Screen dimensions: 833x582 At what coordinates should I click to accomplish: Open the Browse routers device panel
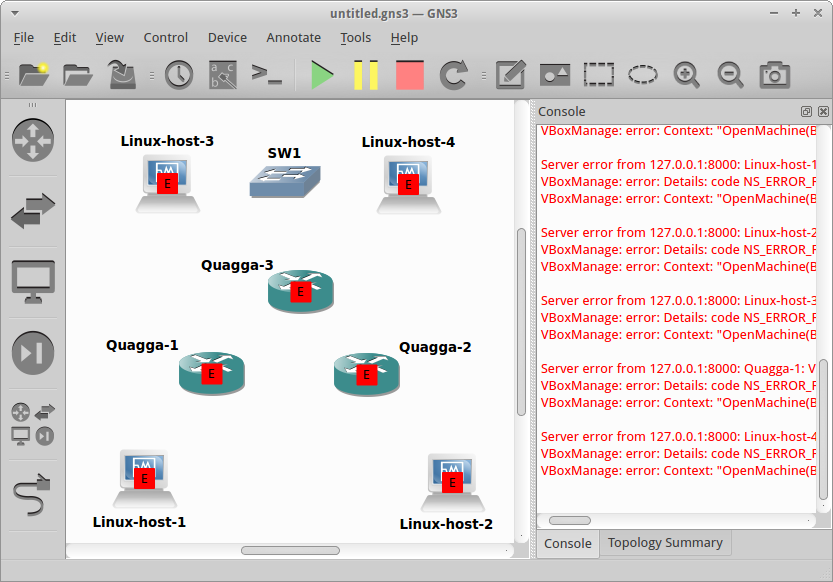(31, 141)
